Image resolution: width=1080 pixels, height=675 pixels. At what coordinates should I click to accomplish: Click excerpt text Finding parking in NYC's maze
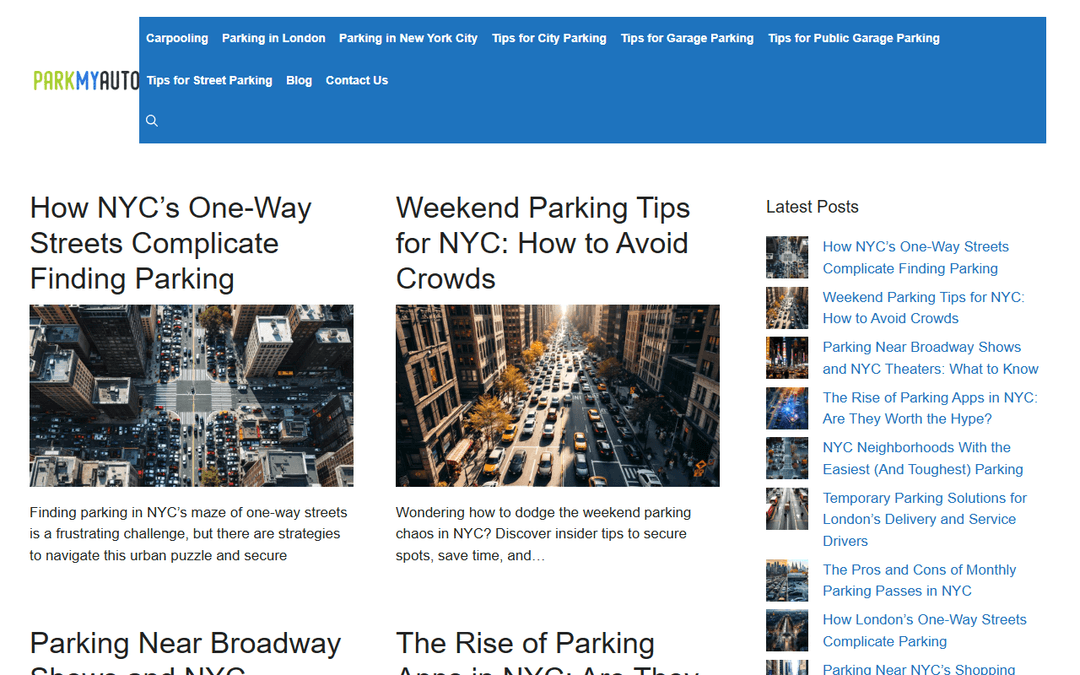[188, 534]
